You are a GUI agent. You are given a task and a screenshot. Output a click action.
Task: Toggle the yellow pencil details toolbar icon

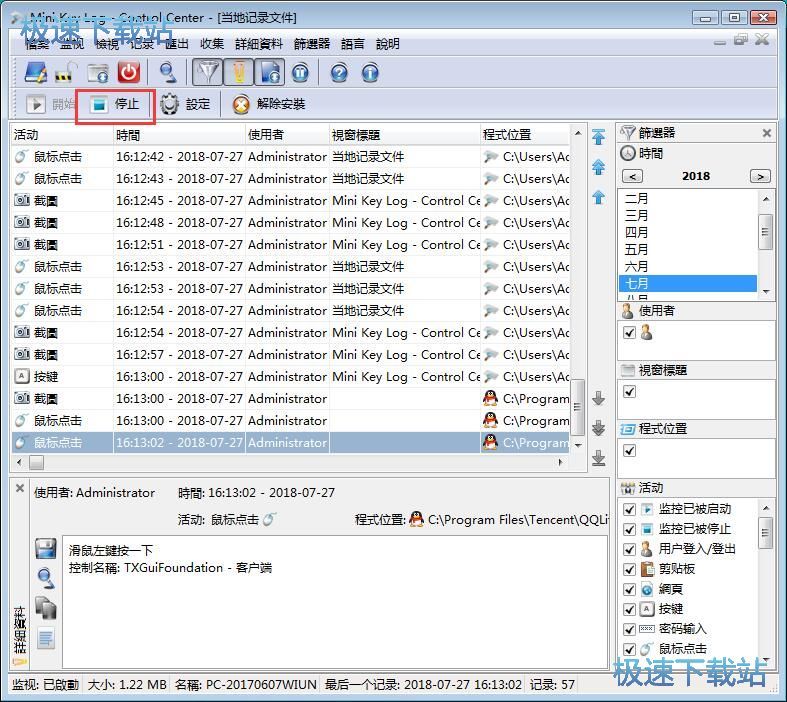[238, 73]
